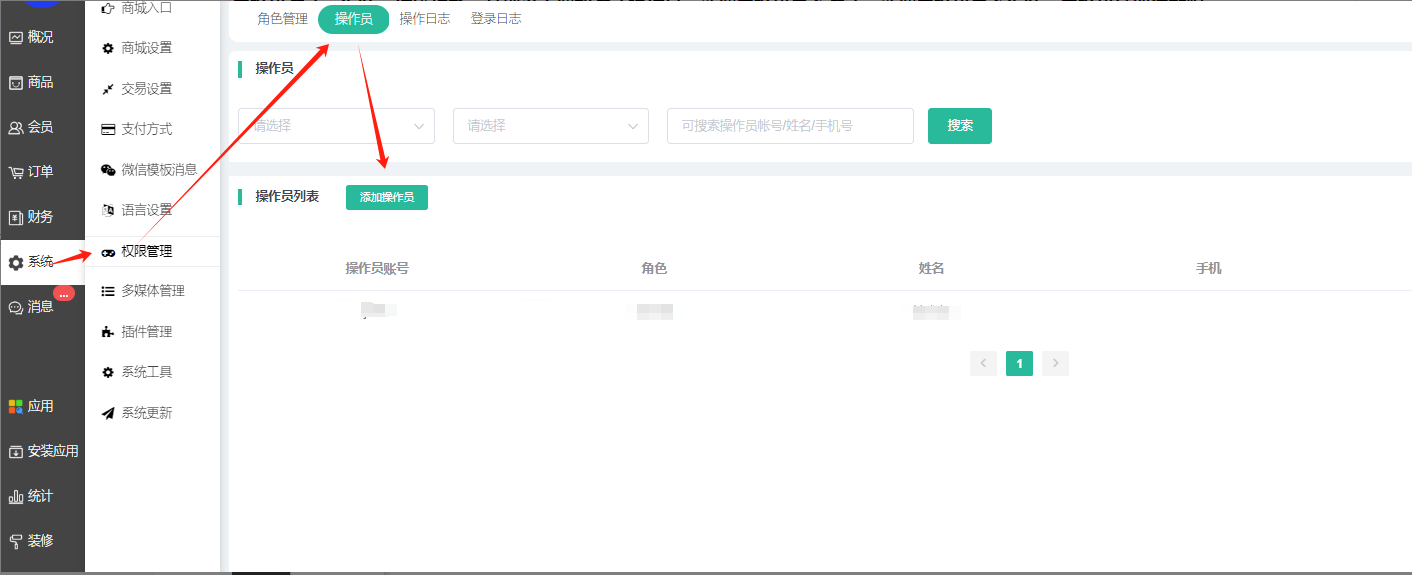Switch to the 角色管理 tab
Viewport: 1412px width, 575px height.
click(x=282, y=19)
